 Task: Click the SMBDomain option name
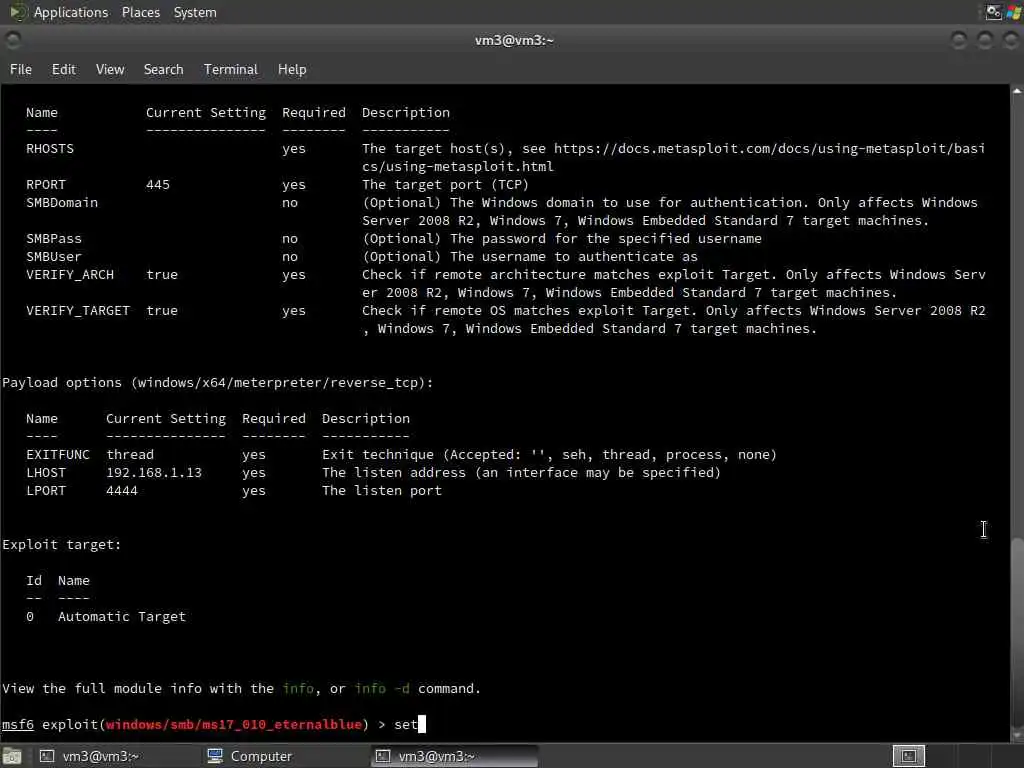62,202
